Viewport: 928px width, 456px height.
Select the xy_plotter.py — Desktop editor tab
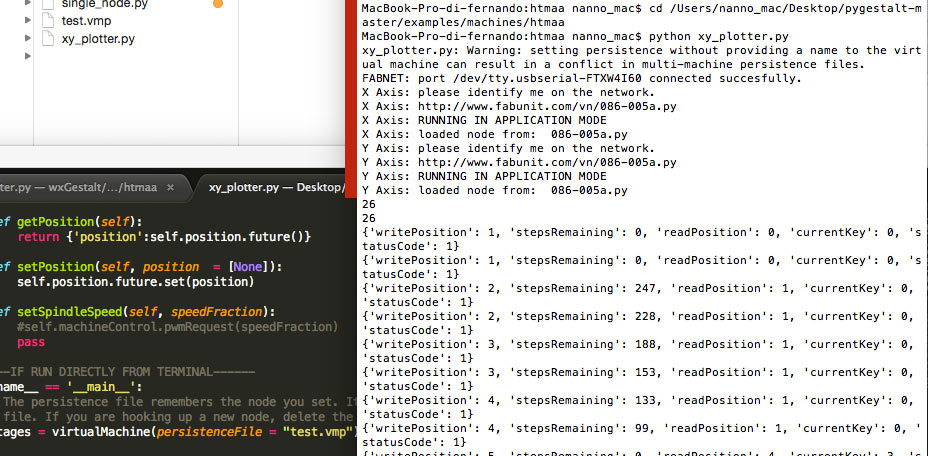(276, 188)
